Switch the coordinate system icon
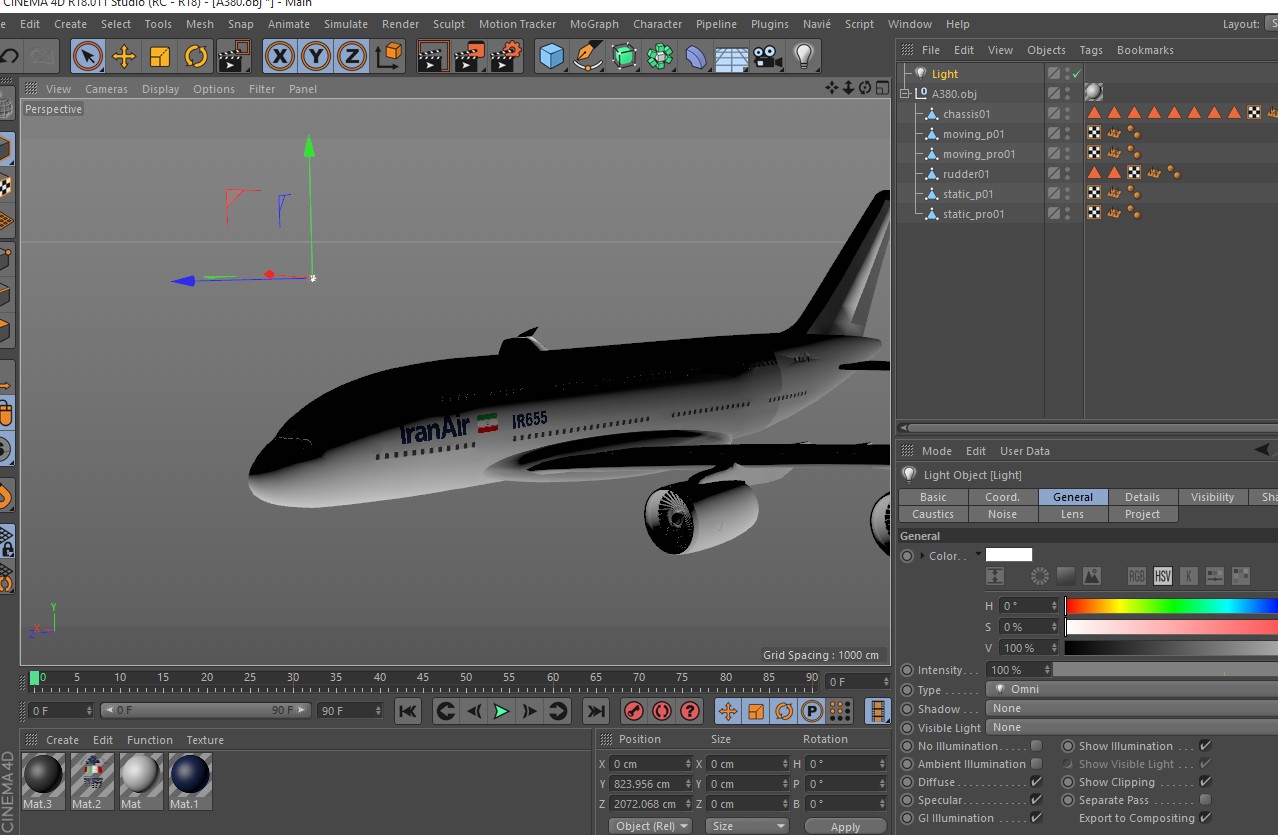Image resolution: width=1278 pixels, height=835 pixels. [388, 57]
